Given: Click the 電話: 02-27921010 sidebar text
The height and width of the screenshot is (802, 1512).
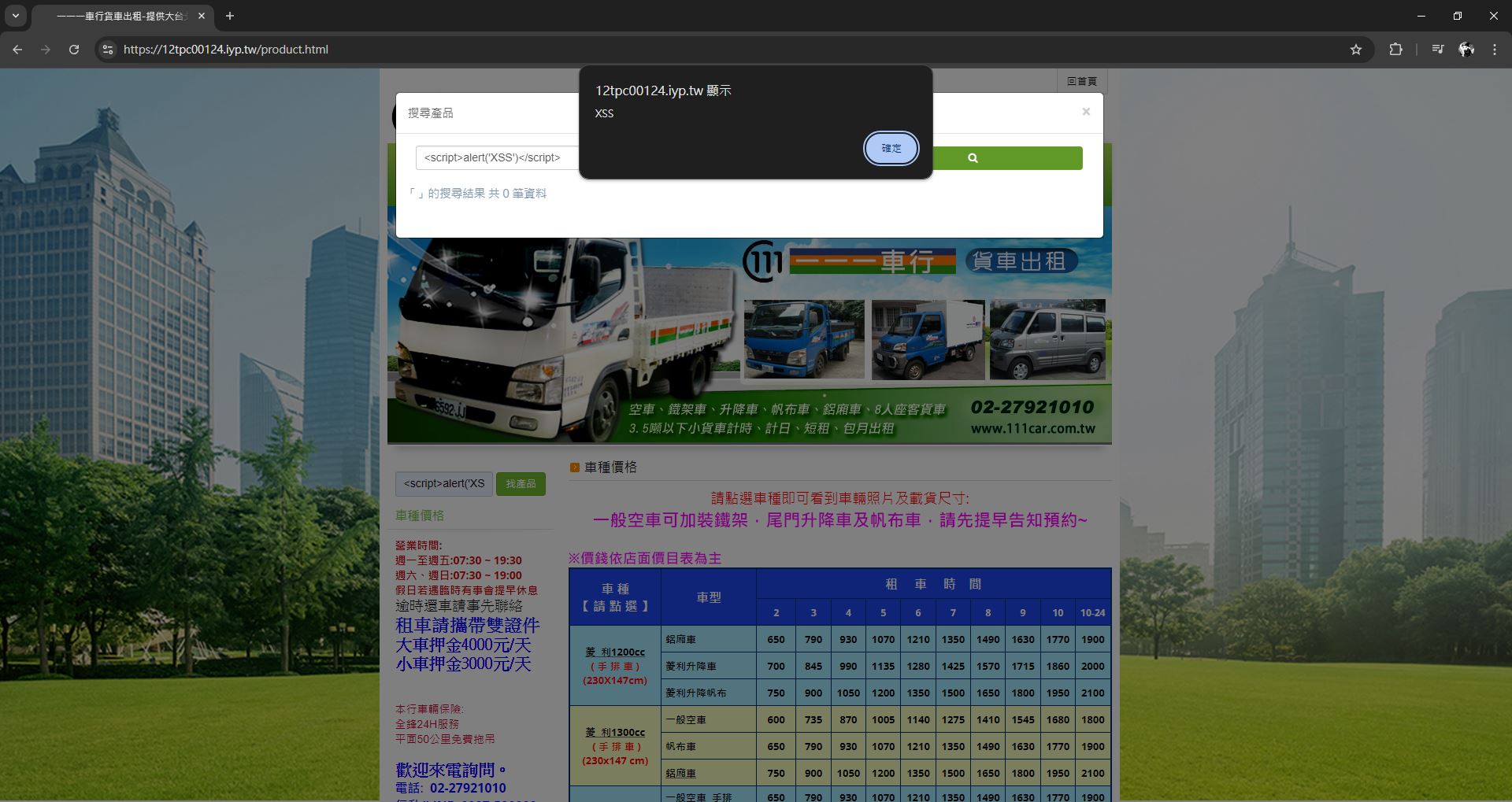Looking at the screenshot, I should 450,789.
